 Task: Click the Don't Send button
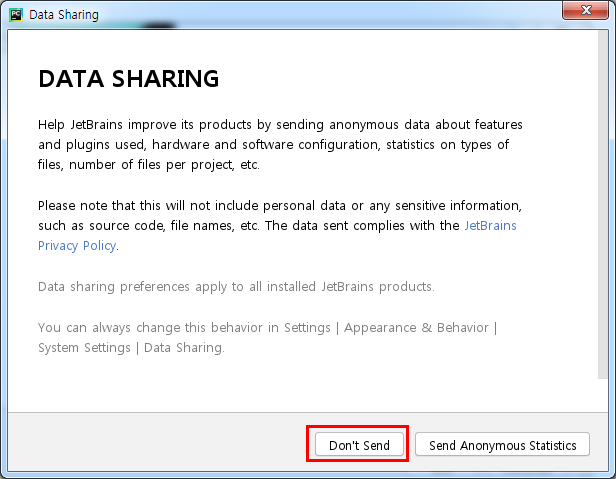coord(359,444)
